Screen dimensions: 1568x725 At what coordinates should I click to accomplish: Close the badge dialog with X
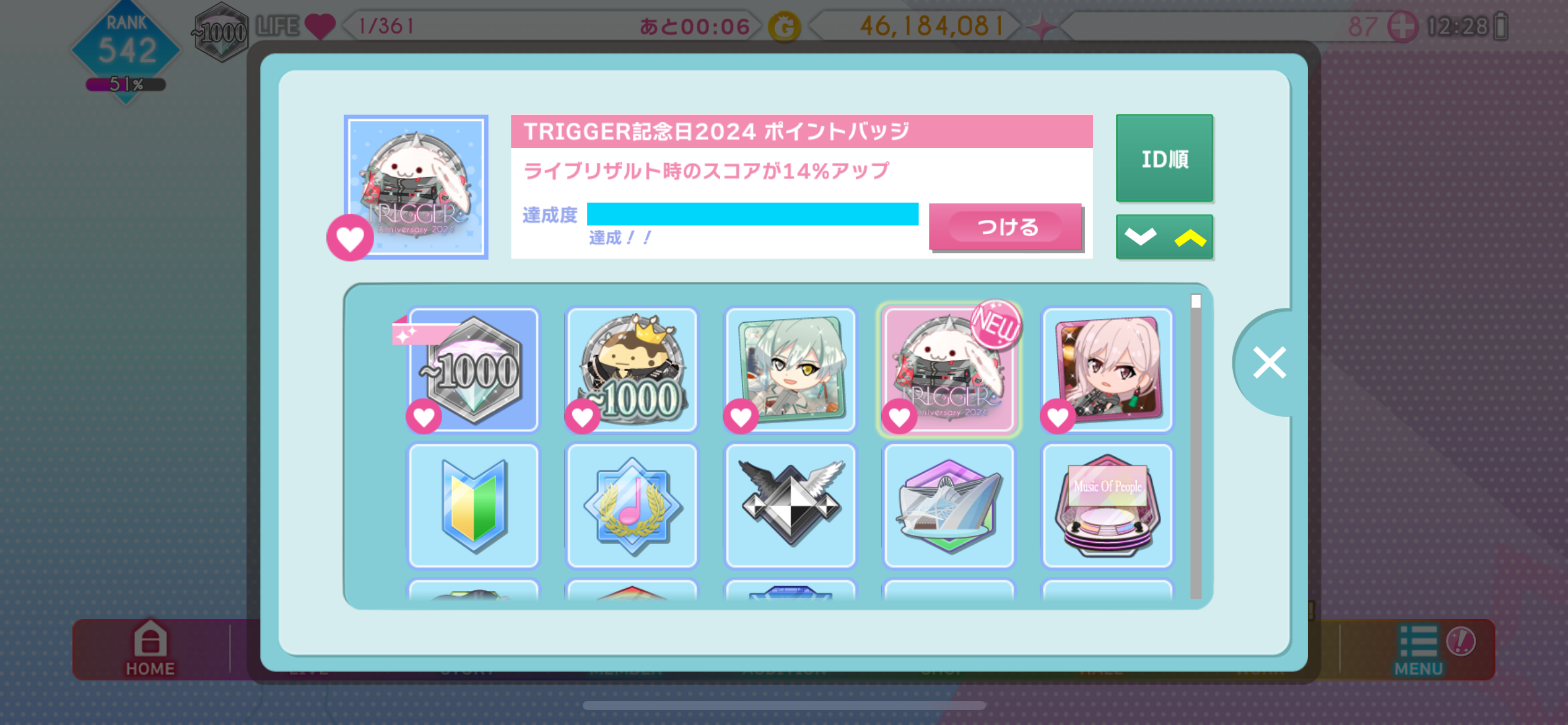click(x=1269, y=362)
